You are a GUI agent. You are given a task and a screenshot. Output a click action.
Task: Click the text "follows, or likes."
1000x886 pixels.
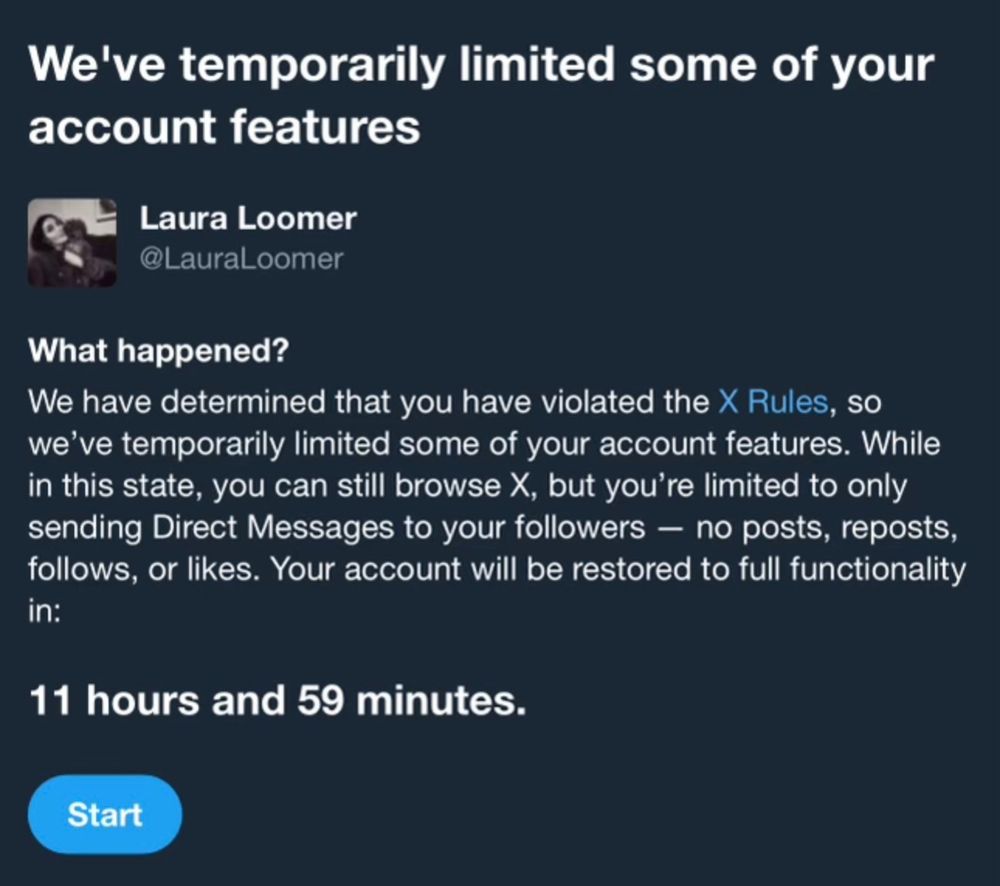click(144, 569)
